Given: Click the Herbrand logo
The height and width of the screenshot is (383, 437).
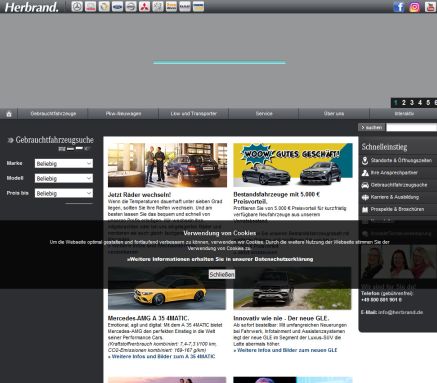Looking at the screenshot, I should point(31,7).
